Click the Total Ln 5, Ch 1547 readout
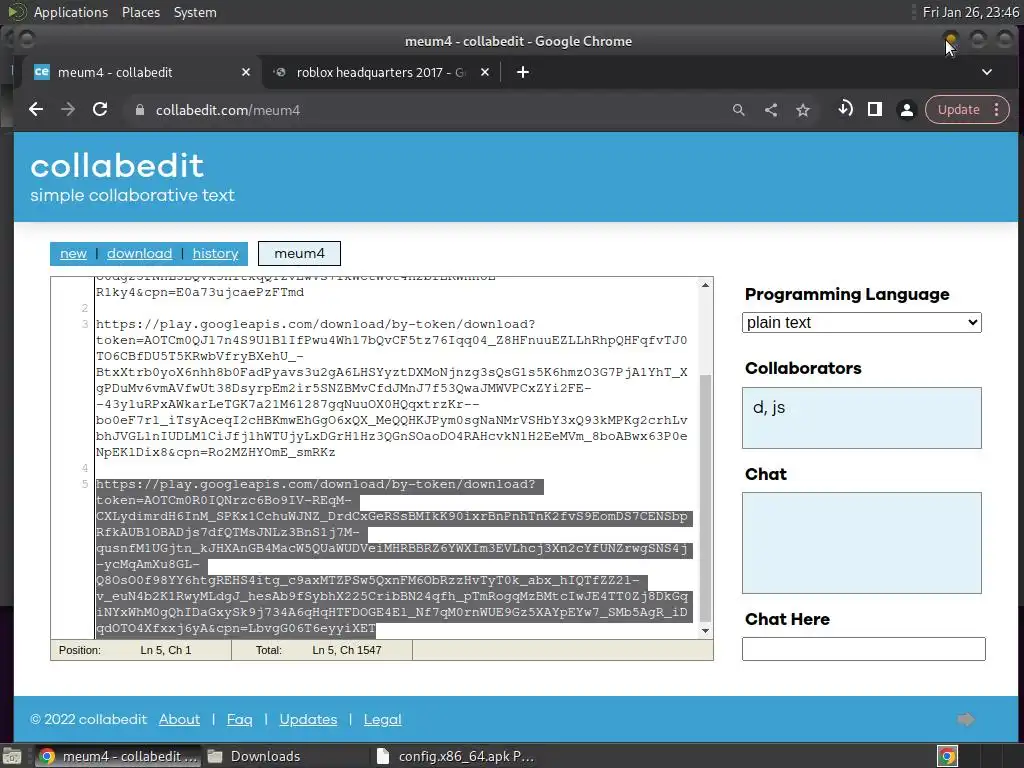 [x=347, y=650]
